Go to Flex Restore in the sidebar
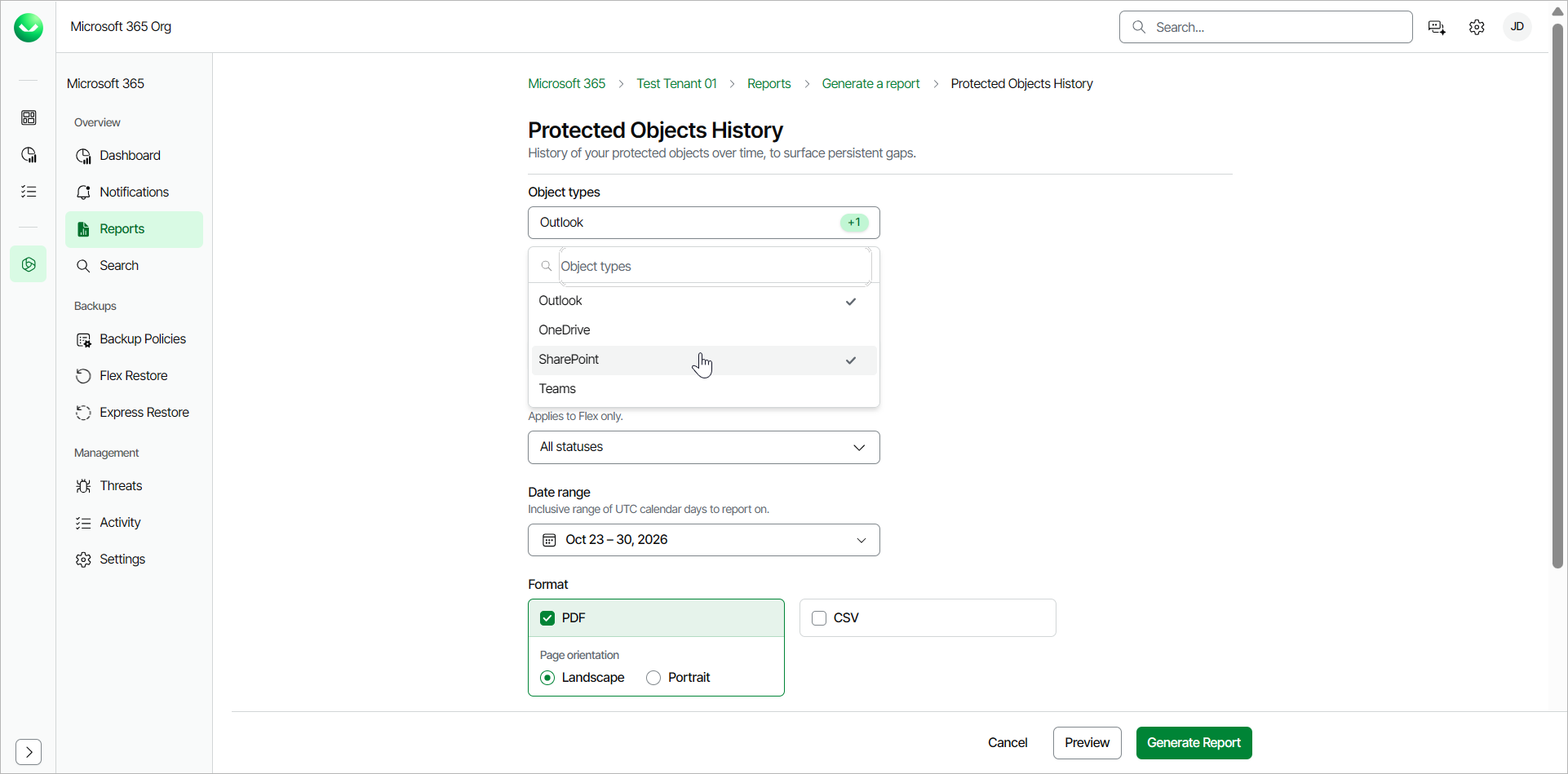This screenshot has width=1568, height=774. [135, 376]
